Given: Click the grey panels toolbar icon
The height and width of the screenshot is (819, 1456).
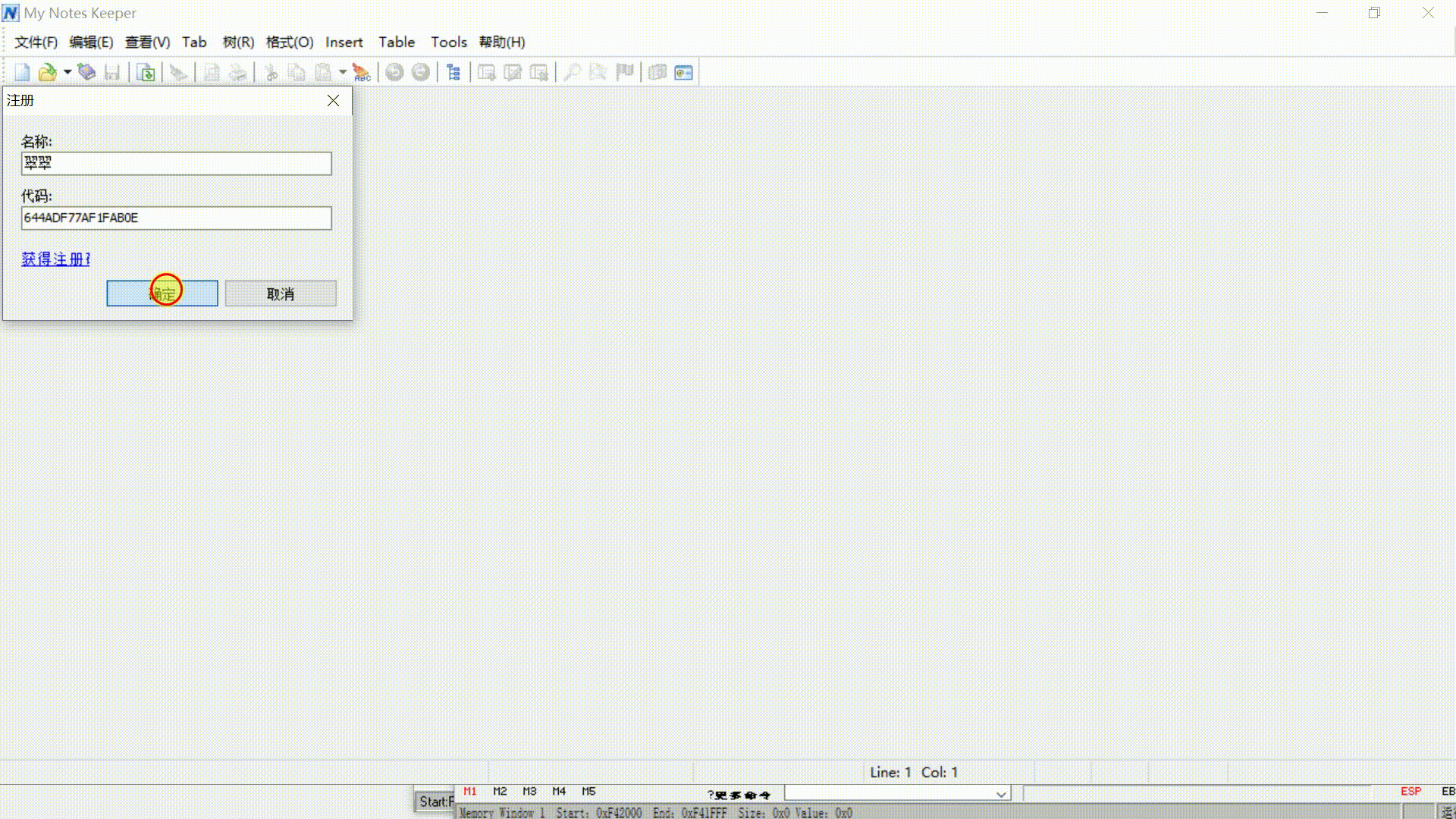Looking at the screenshot, I should [x=657, y=73].
